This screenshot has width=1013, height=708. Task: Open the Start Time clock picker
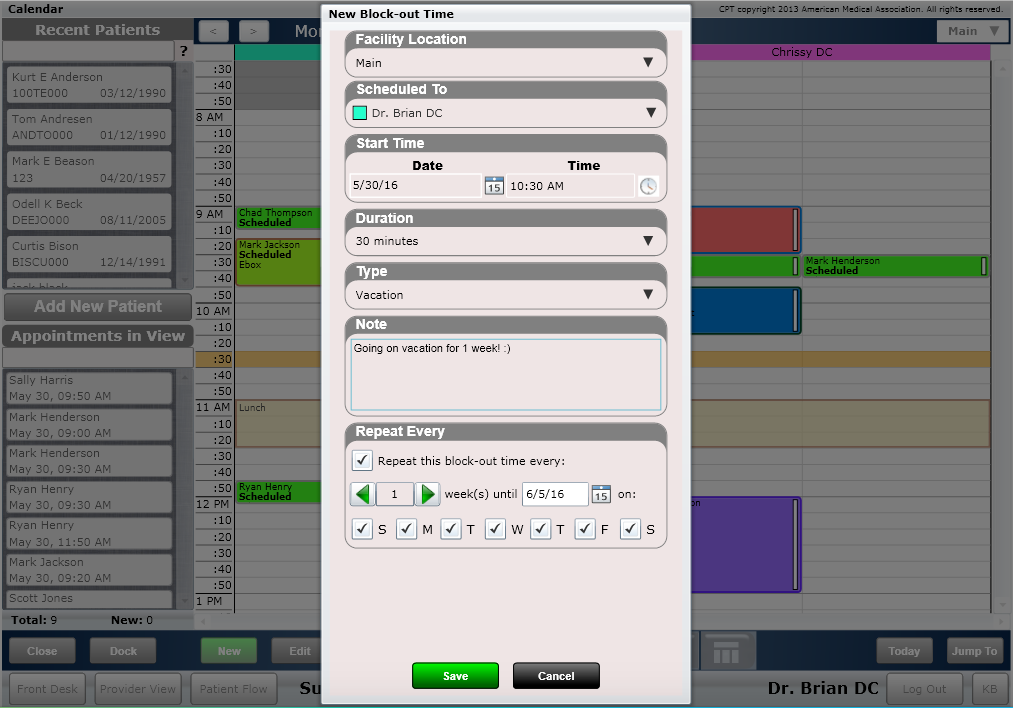[x=648, y=186]
